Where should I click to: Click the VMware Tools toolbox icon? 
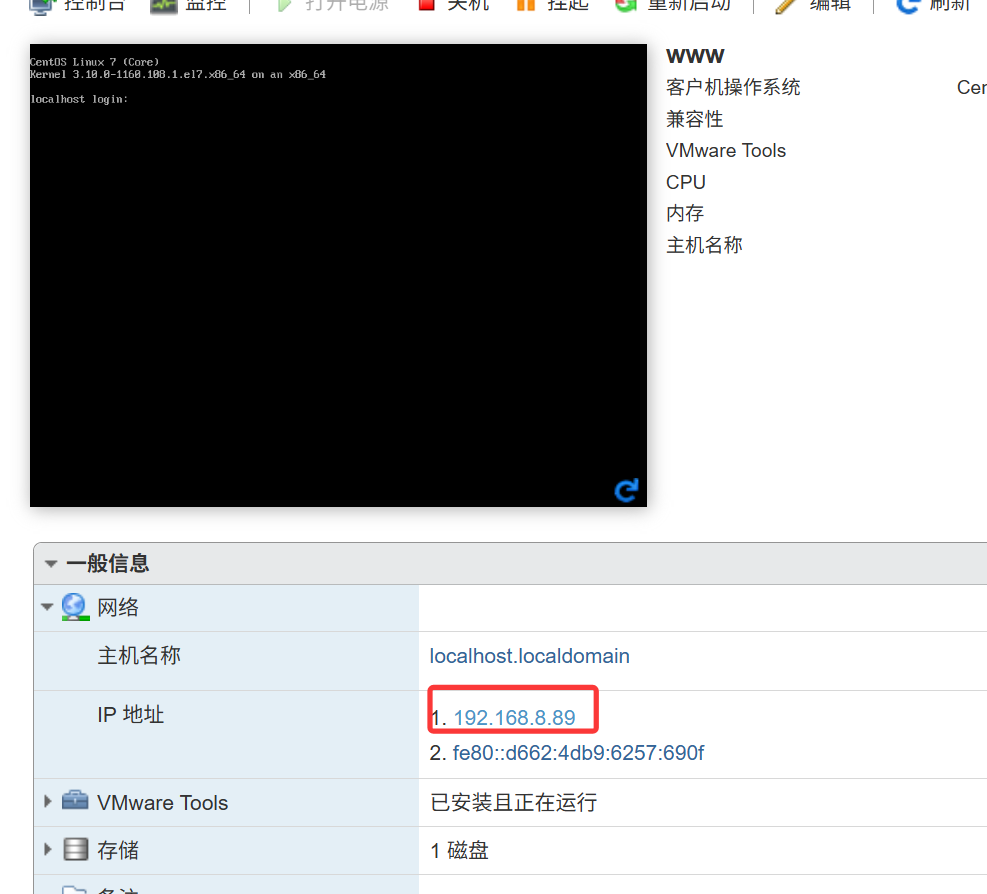[75, 801]
